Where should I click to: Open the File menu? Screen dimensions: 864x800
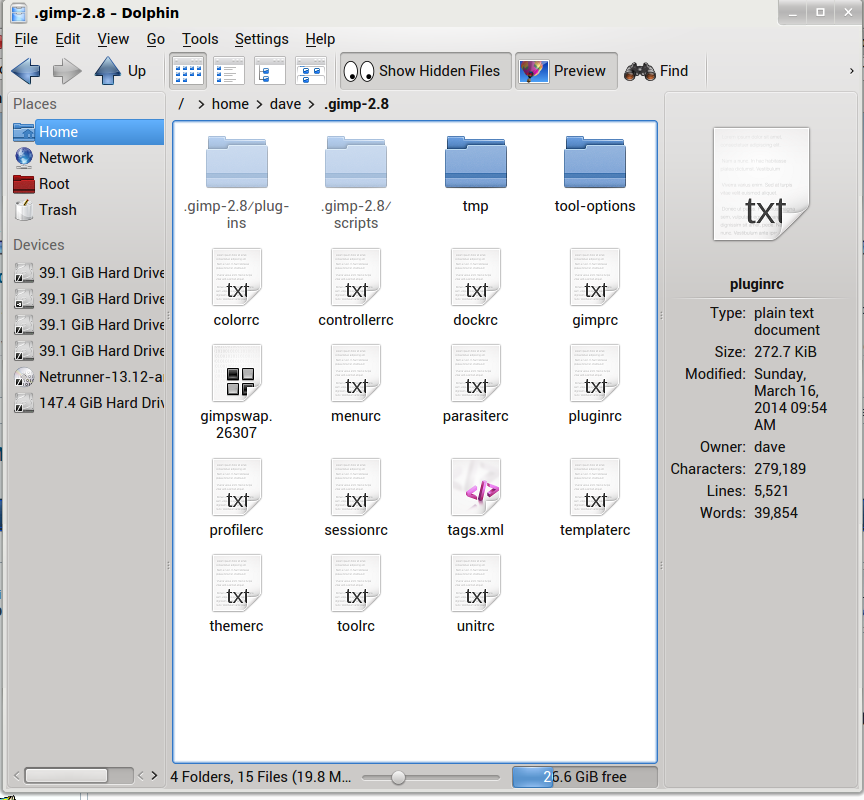(x=26, y=39)
